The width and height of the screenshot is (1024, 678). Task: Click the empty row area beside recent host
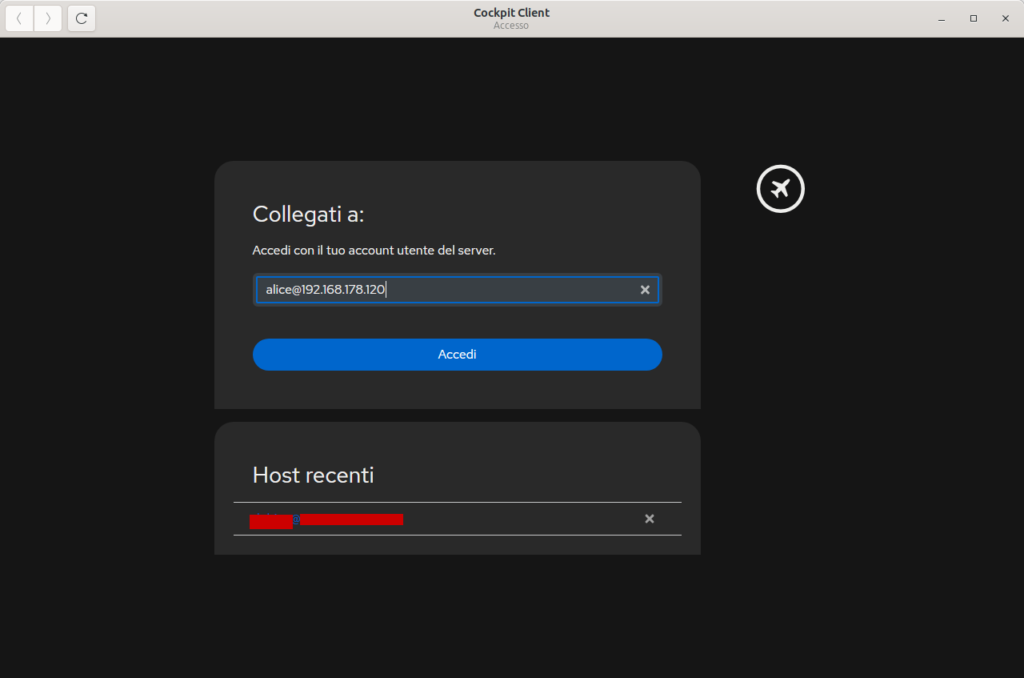520,519
